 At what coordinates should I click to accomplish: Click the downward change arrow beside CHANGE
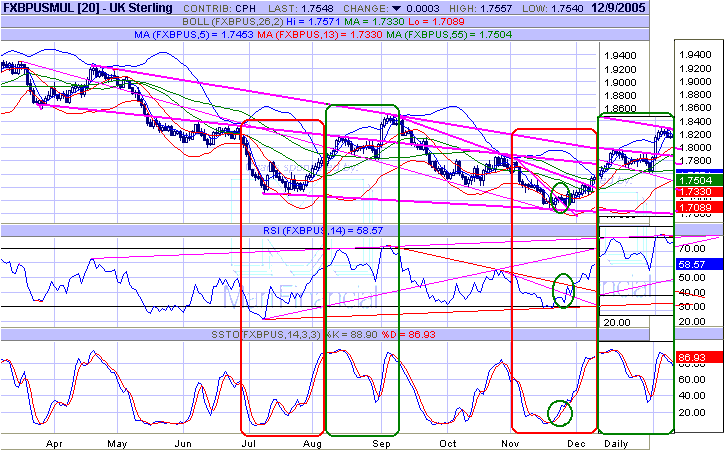396,9
